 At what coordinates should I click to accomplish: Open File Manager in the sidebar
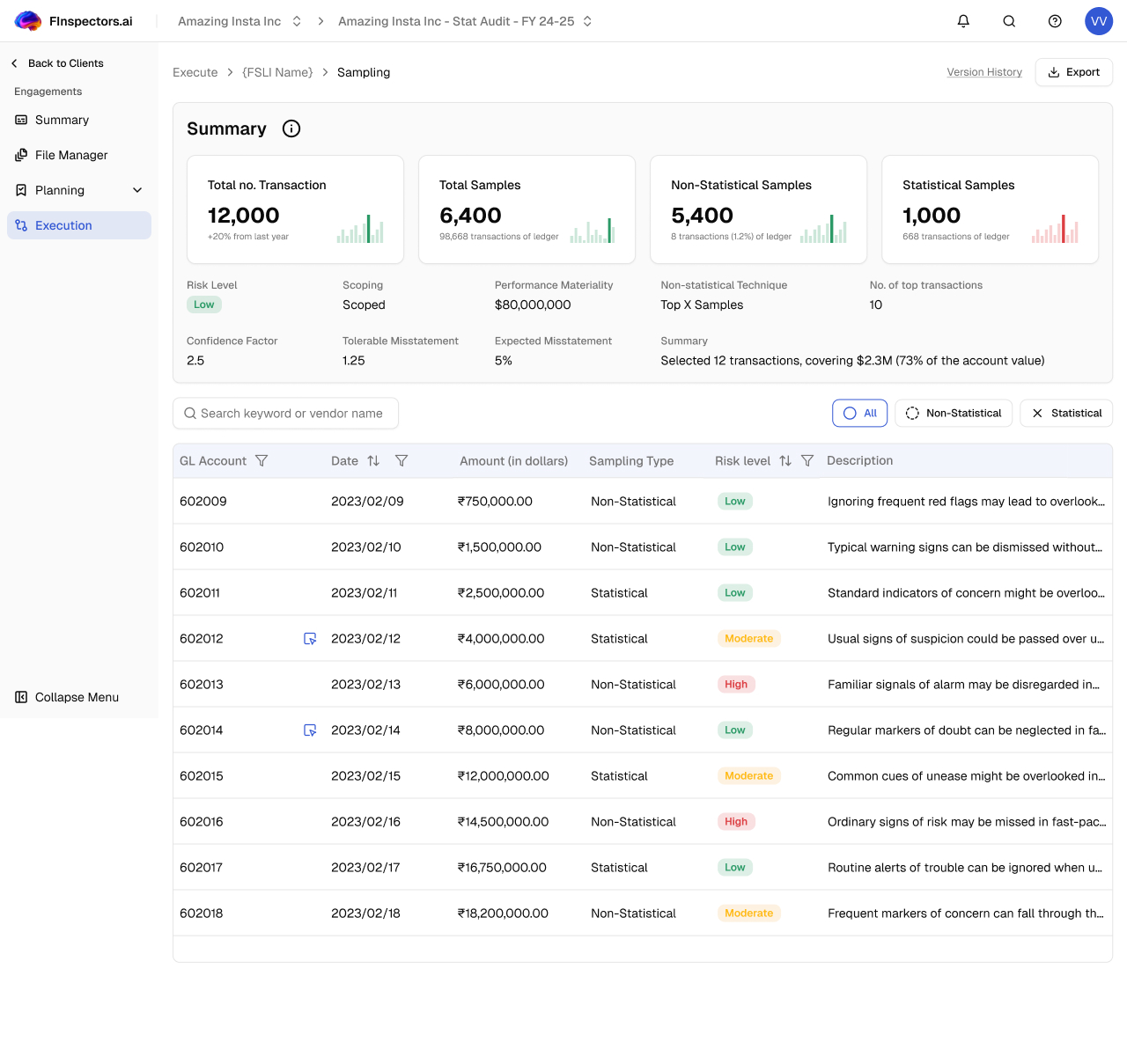(71, 155)
